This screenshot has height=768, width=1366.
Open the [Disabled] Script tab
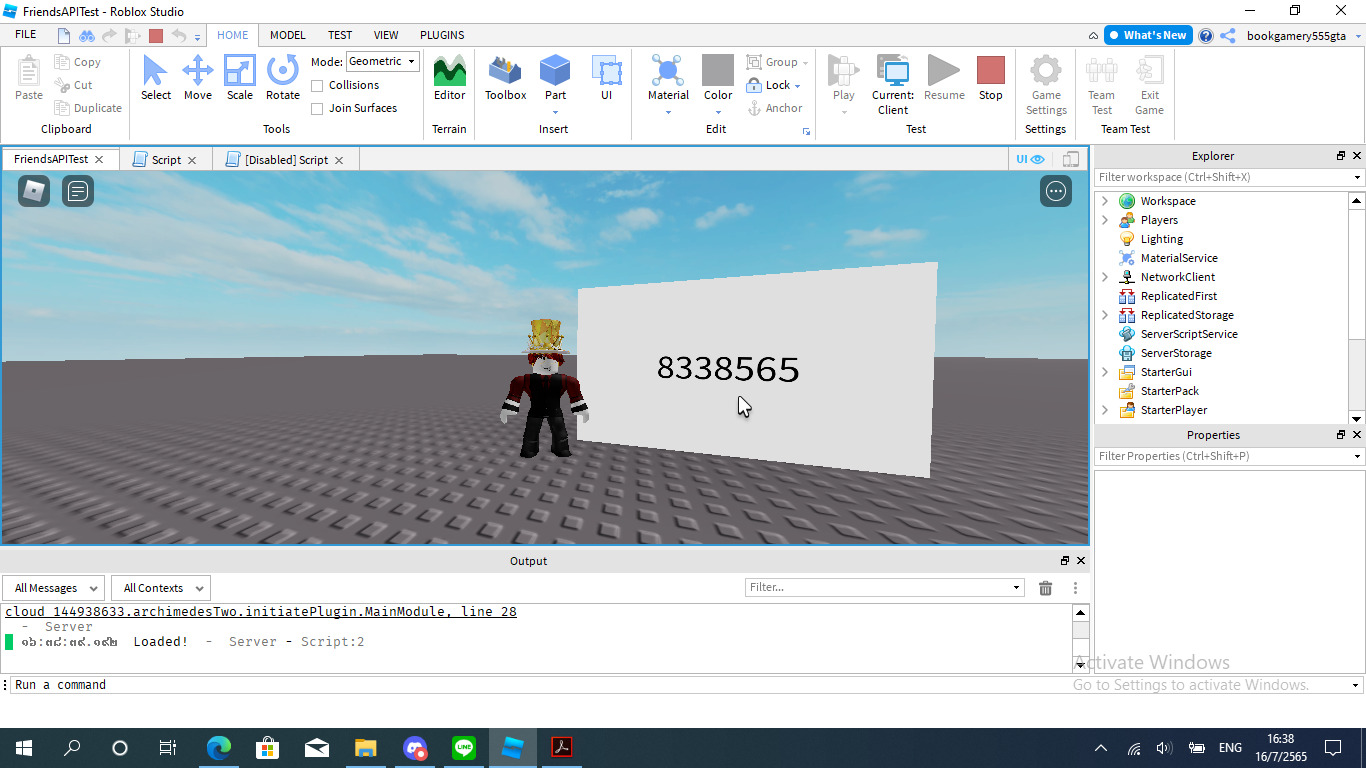pos(280,158)
